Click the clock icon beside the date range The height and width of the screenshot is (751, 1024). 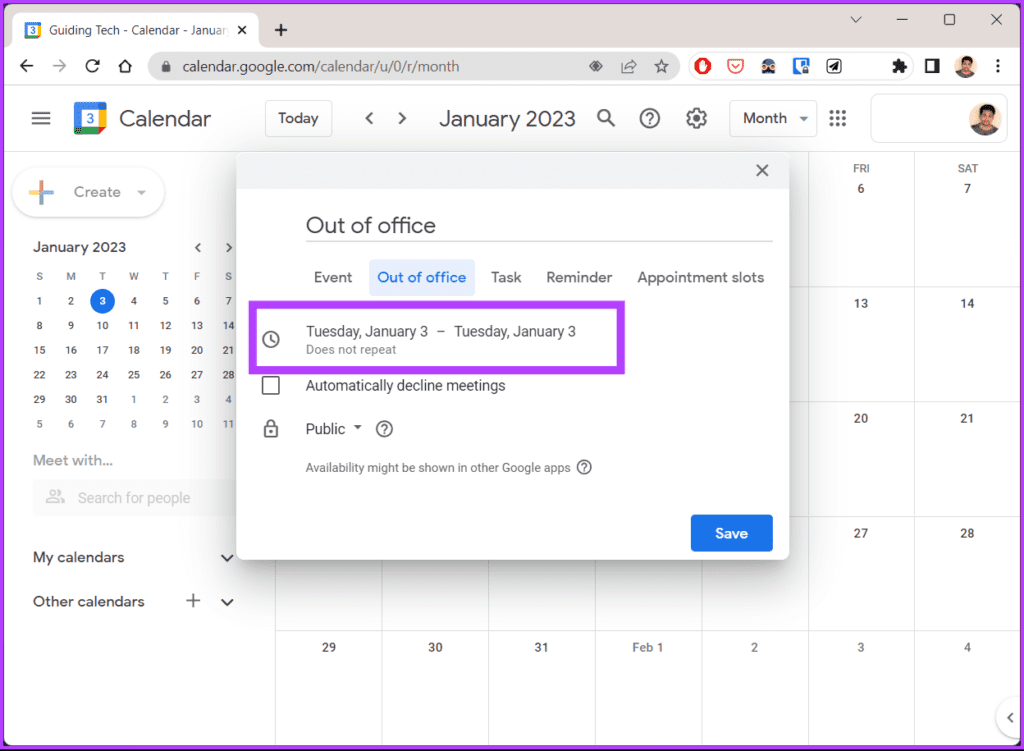(271, 339)
